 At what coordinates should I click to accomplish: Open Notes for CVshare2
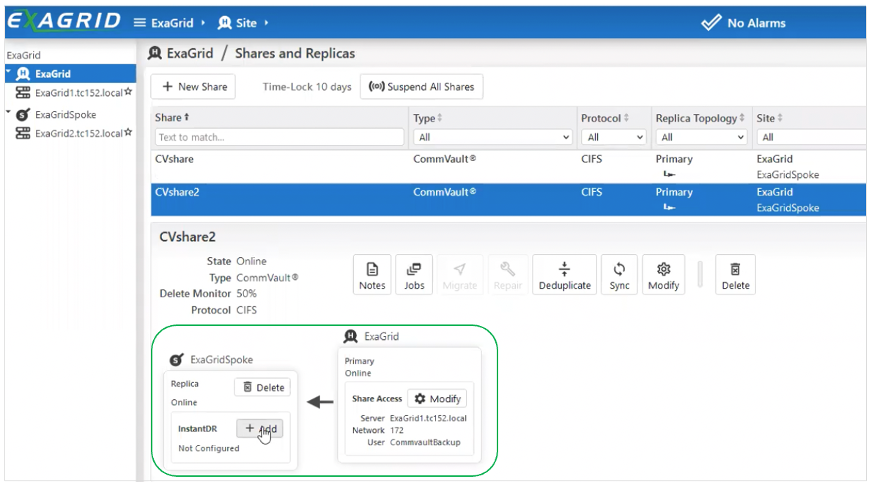pyautogui.click(x=372, y=275)
